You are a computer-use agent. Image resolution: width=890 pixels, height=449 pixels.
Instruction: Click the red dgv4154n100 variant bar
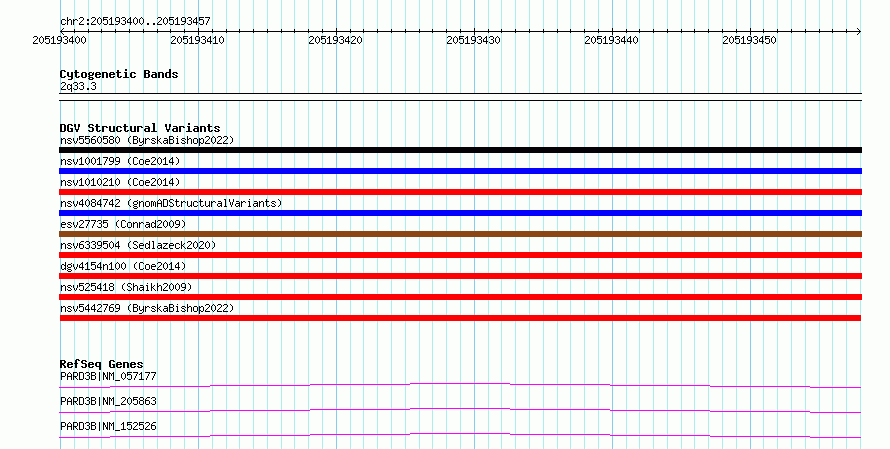coord(460,276)
